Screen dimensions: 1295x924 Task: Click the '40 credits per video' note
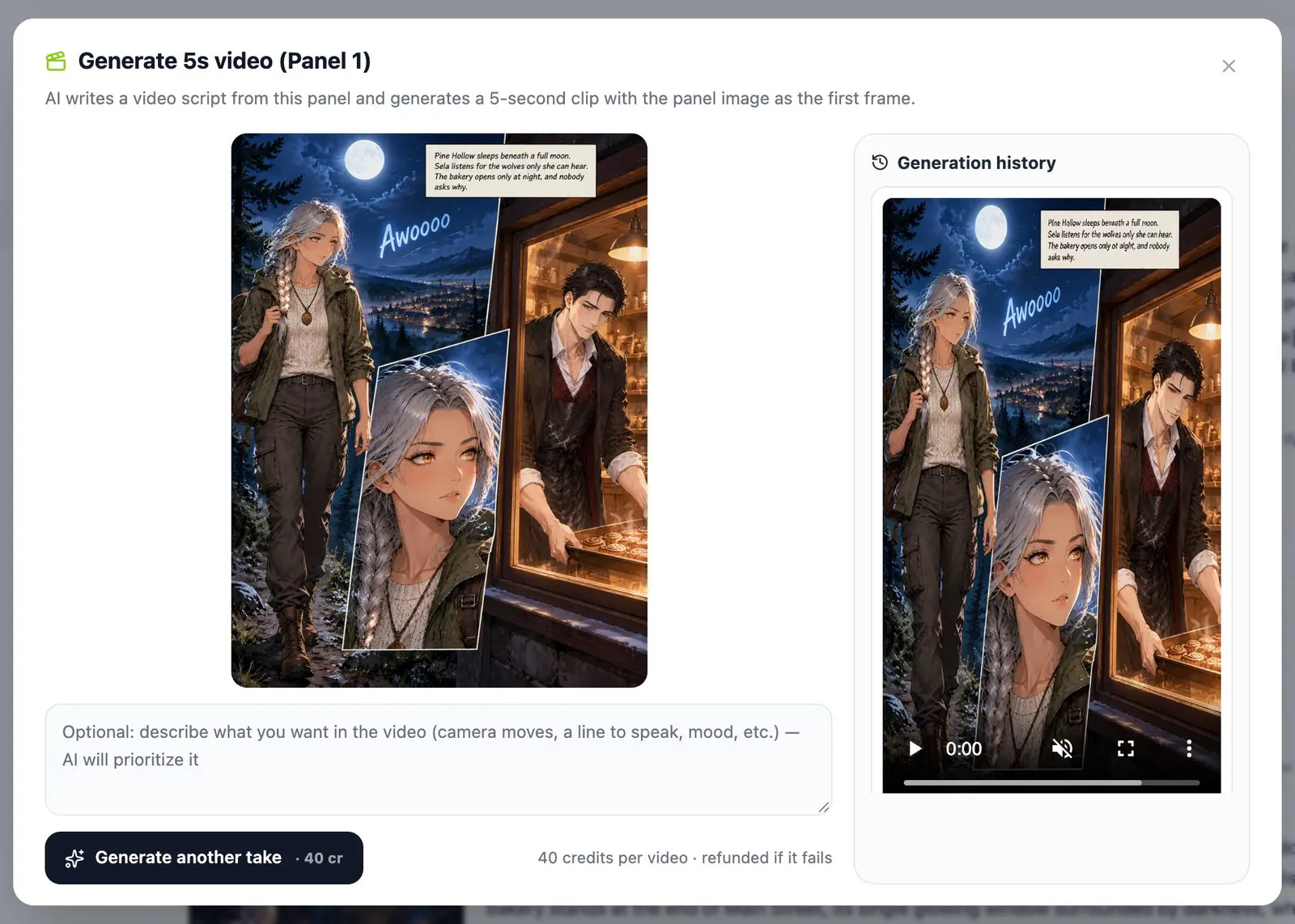[x=685, y=858]
